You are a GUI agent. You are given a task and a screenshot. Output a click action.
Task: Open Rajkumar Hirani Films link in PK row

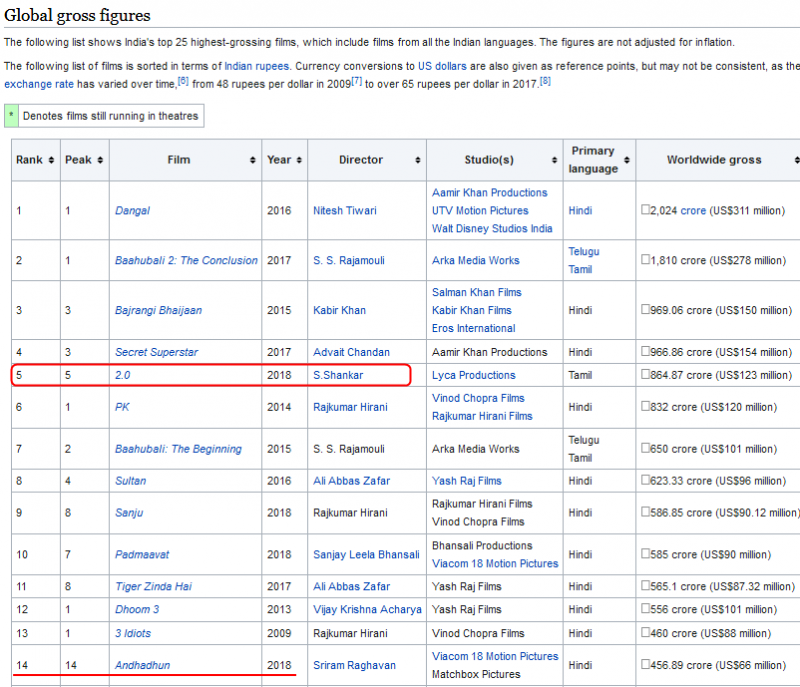(482, 416)
